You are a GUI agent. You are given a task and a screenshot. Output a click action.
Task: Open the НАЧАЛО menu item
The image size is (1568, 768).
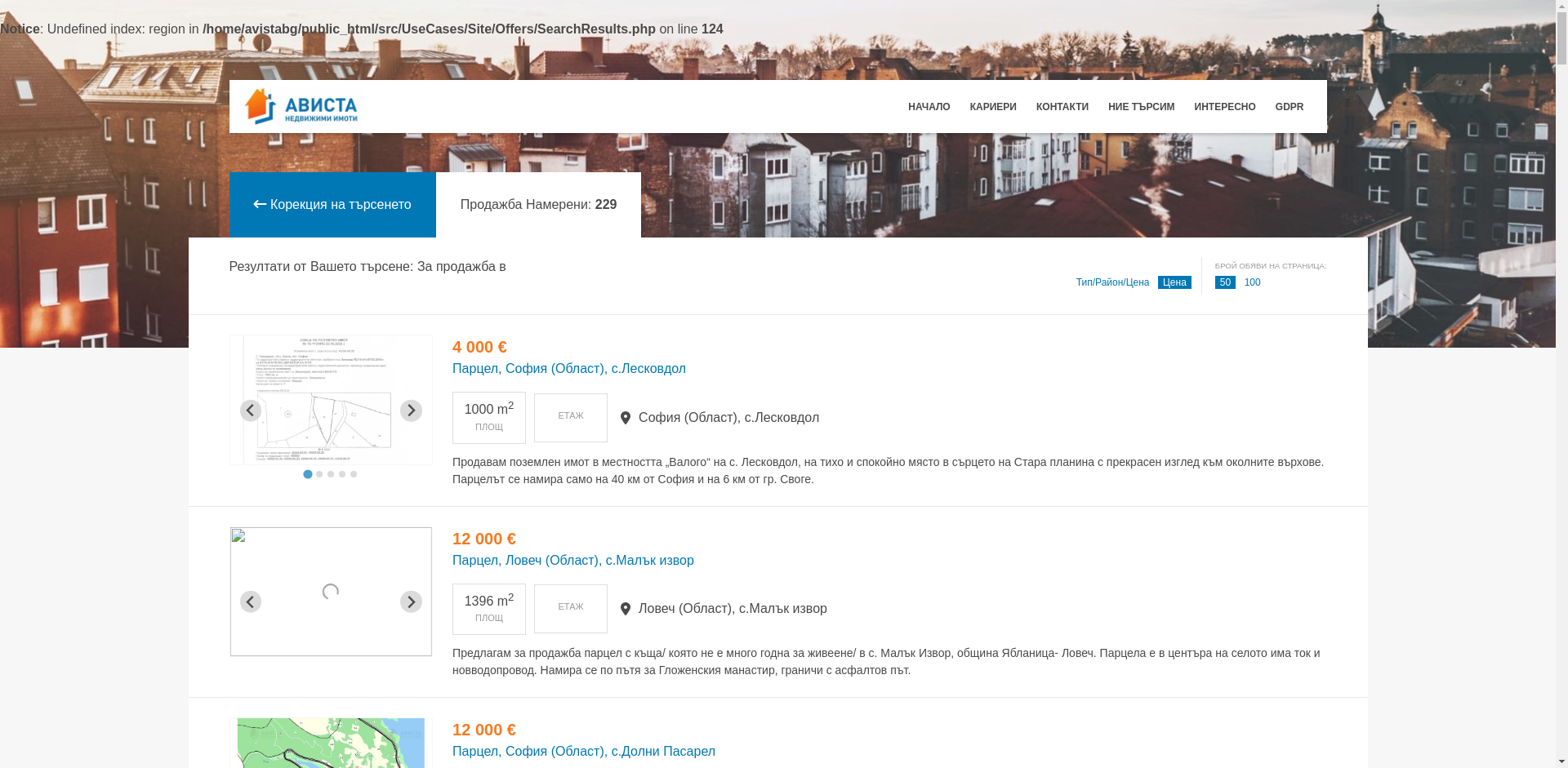tap(929, 107)
